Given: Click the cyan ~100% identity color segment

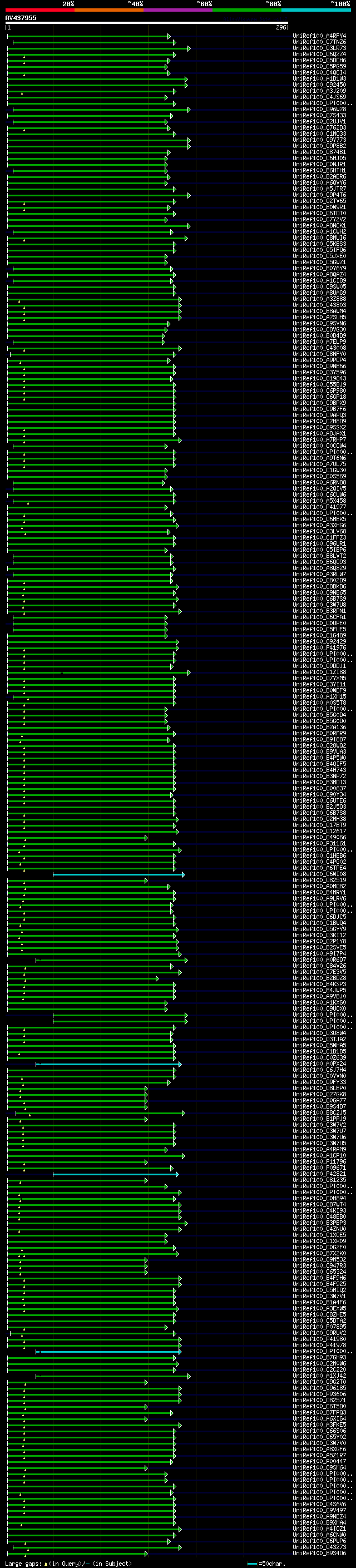Looking at the screenshot, I should [317, 10].
